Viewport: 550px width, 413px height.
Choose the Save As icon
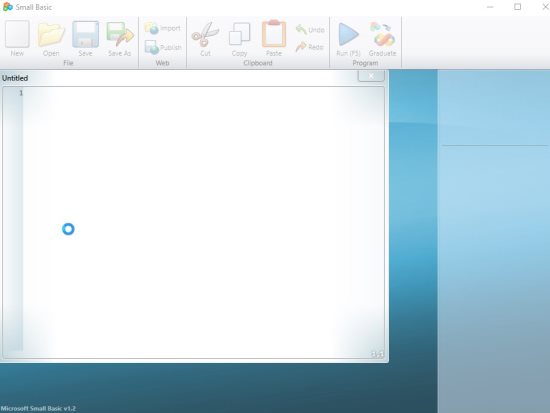point(120,39)
